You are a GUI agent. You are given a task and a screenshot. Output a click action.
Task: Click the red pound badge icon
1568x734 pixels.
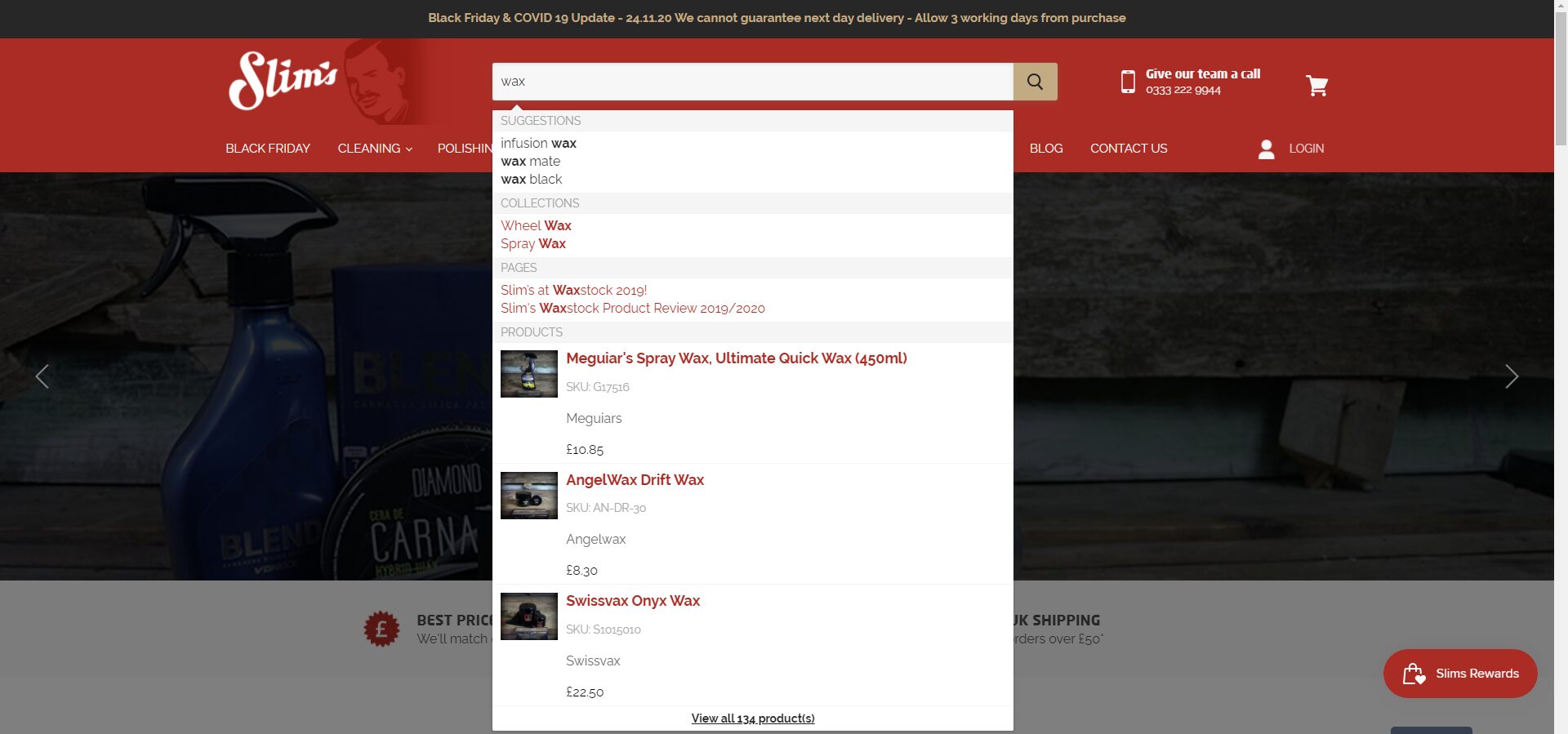[381, 629]
